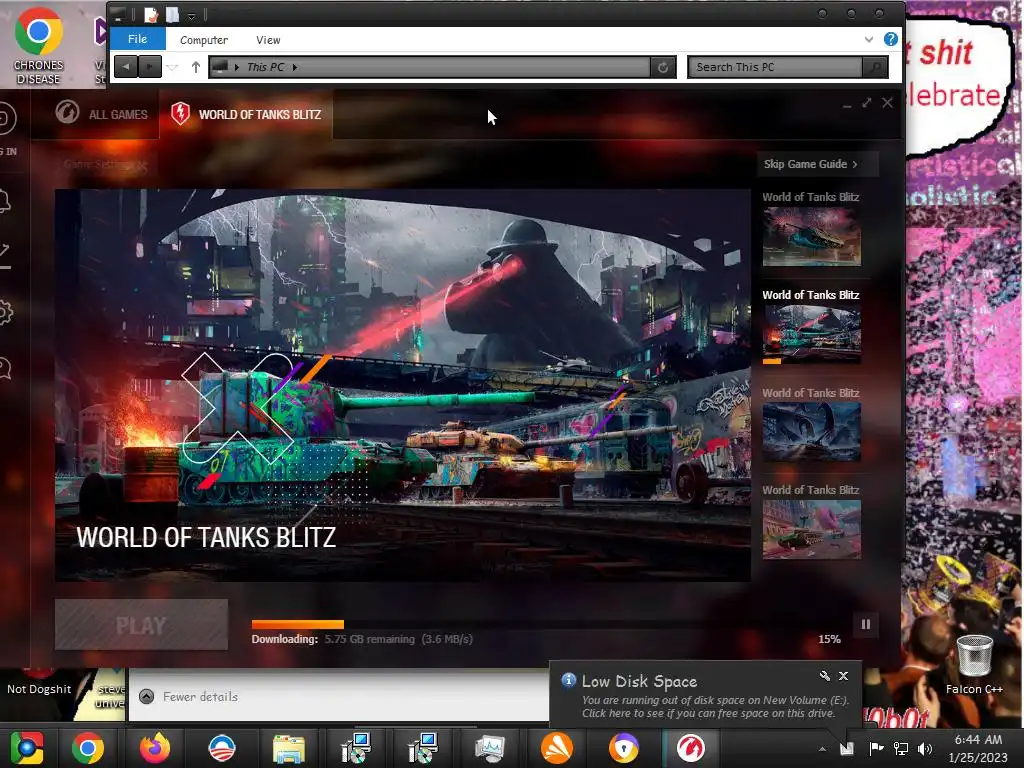The height and width of the screenshot is (768, 1024).
Task: Open the orange Avast taskbar icon
Action: 557,748
